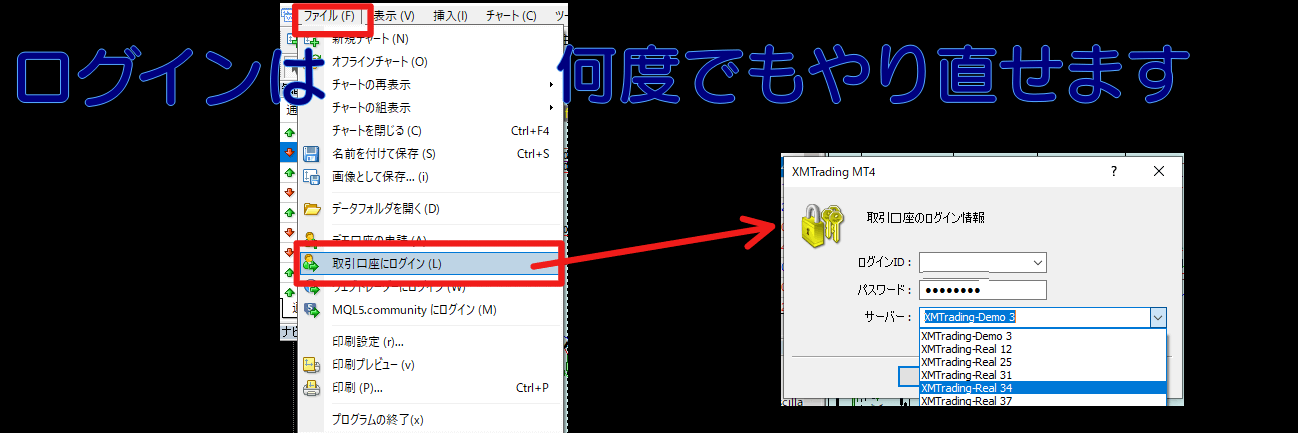Open the 表示 (V) menu

click(393, 16)
